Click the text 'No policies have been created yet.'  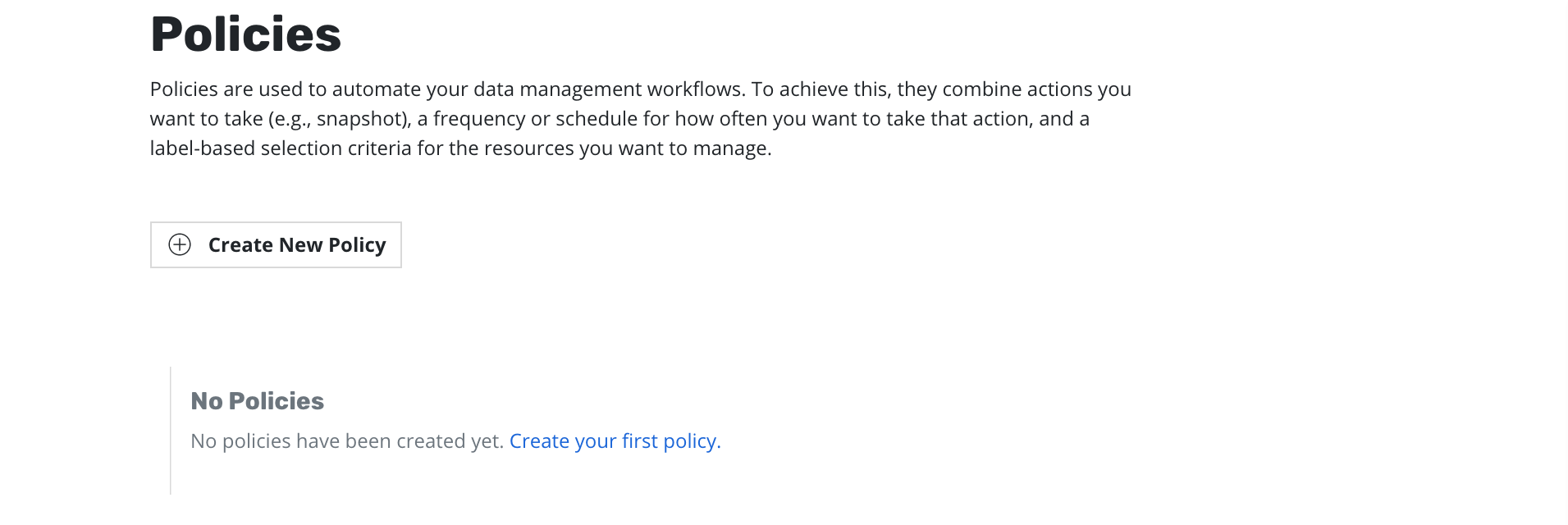(x=346, y=441)
